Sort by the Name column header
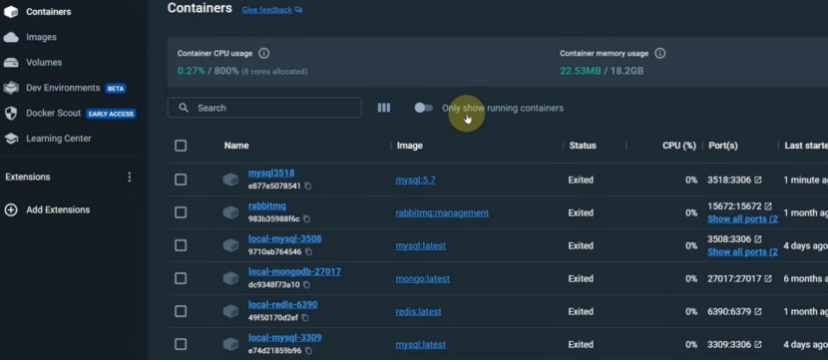This screenshot has width=828, height=362. tap(236, 146)
